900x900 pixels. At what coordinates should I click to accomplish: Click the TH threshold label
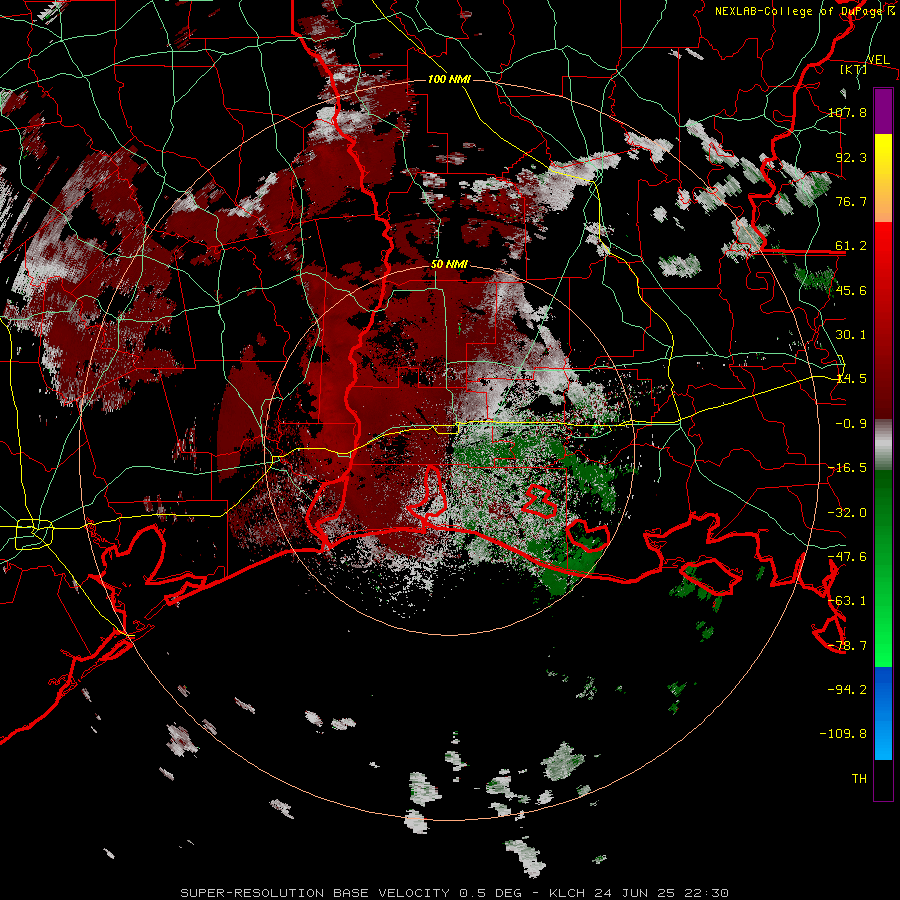pyautogui.click(x=859, y=779)
